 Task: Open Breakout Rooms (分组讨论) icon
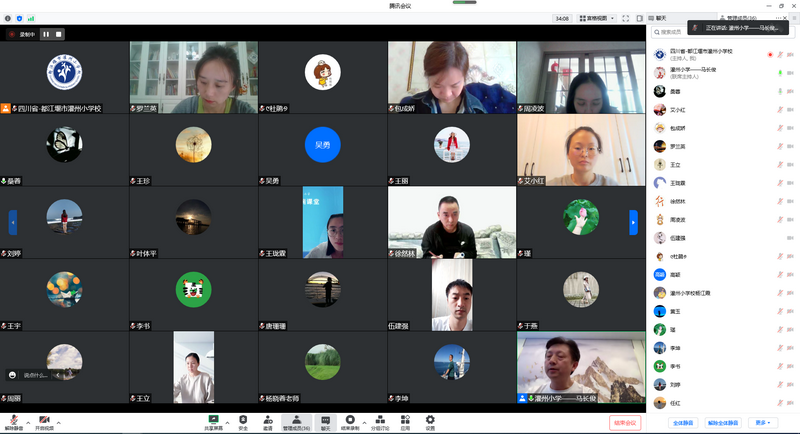point(380,420)
